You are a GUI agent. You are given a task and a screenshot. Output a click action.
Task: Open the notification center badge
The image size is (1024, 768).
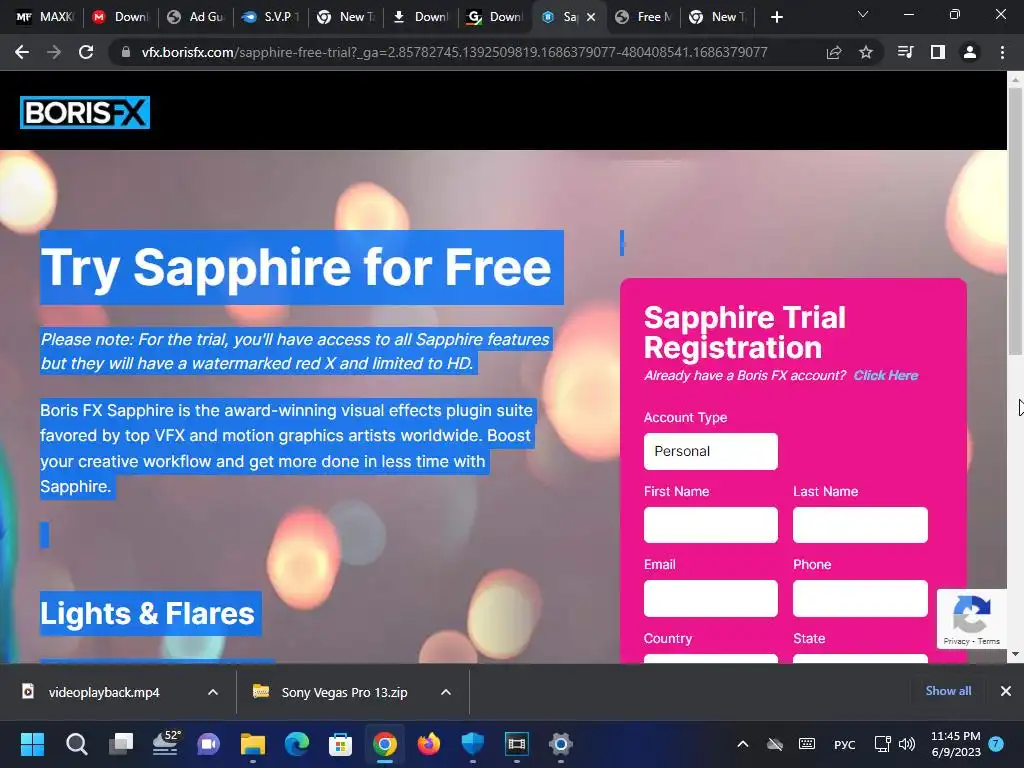click(996, 743)
